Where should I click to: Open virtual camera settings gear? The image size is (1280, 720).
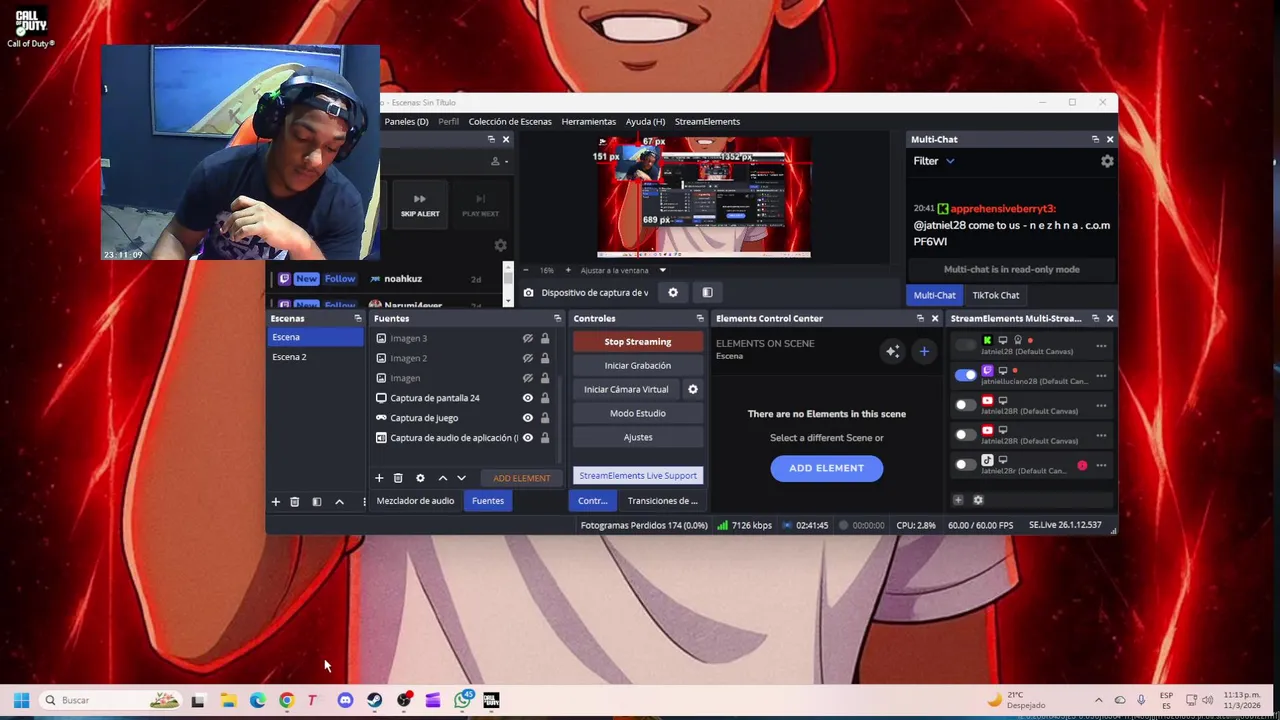[x=692, y=389]
